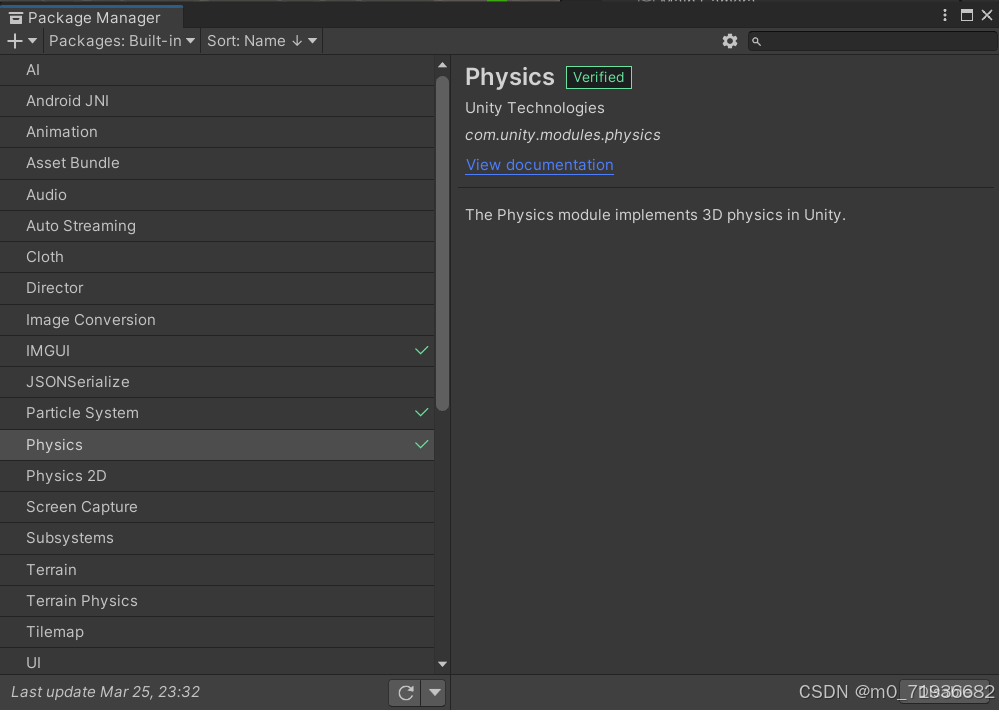This screenshot has width=999, height=710.
Task: Select the Subsystems package
Action: click(x=217, y=538)
